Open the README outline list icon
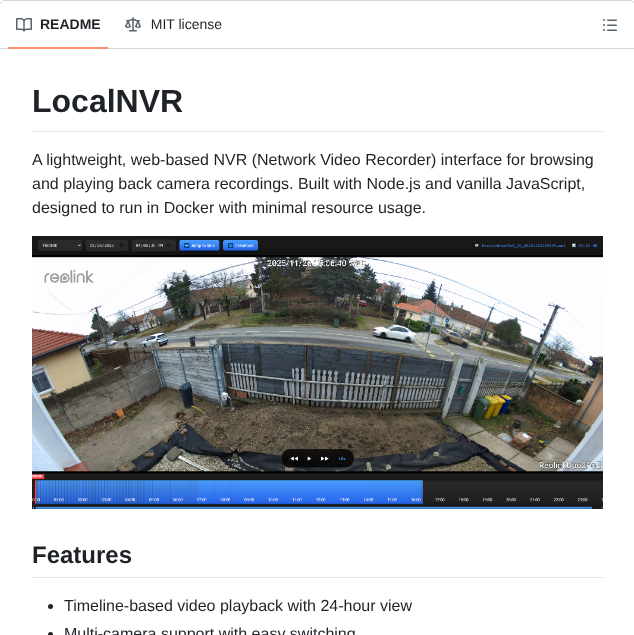The height and width of the screenshot is (635, 634). pos(610,25)
